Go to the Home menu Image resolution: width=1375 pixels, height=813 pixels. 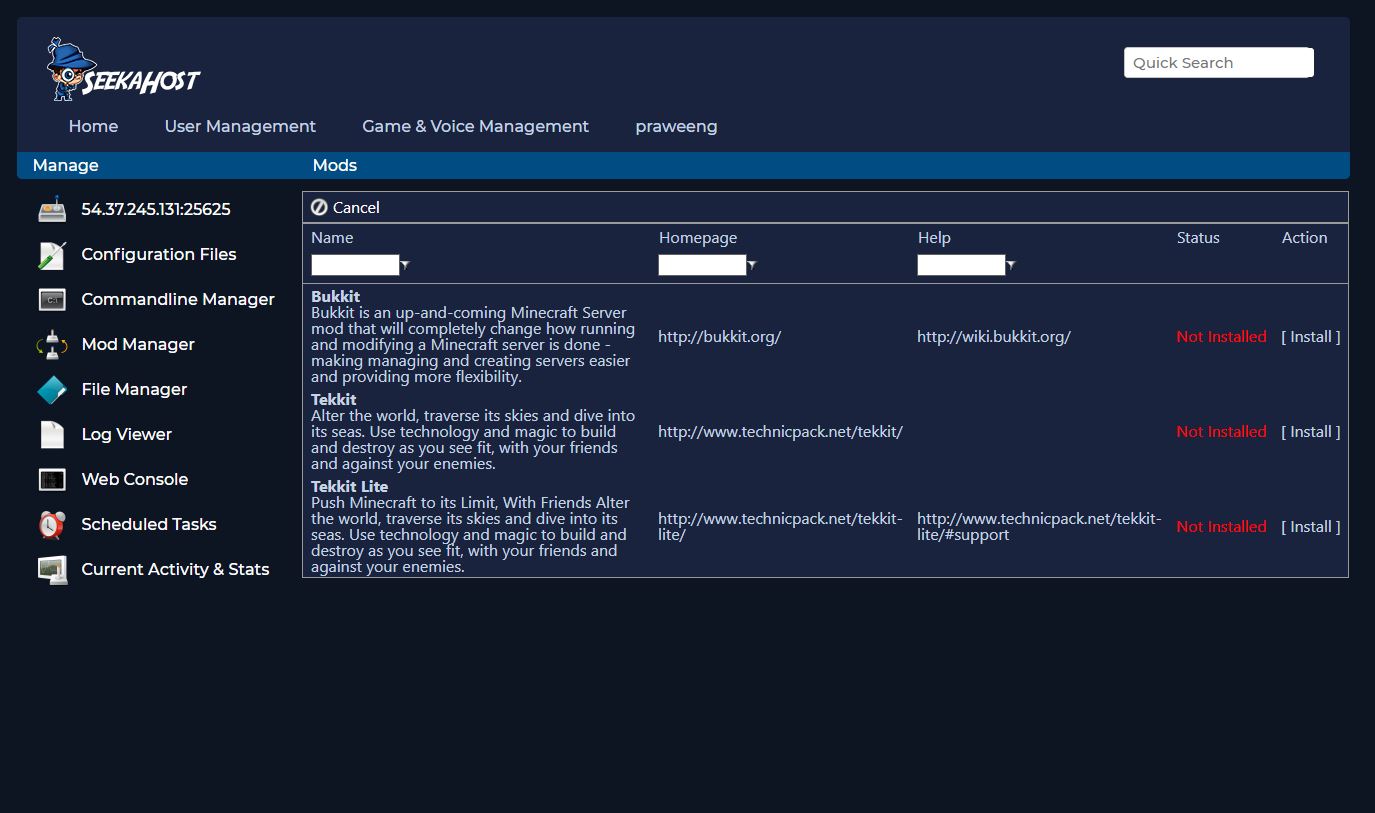pos(93,126)
